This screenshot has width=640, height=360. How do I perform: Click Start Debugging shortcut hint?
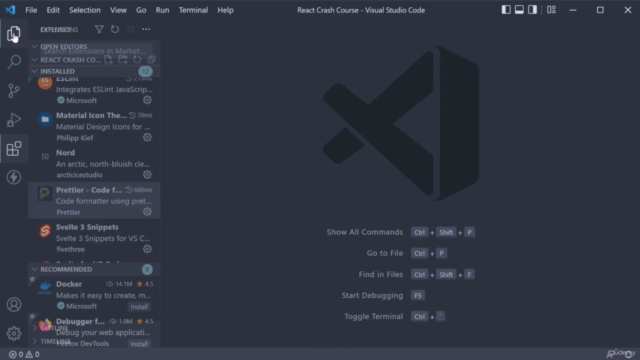(372, 295)
